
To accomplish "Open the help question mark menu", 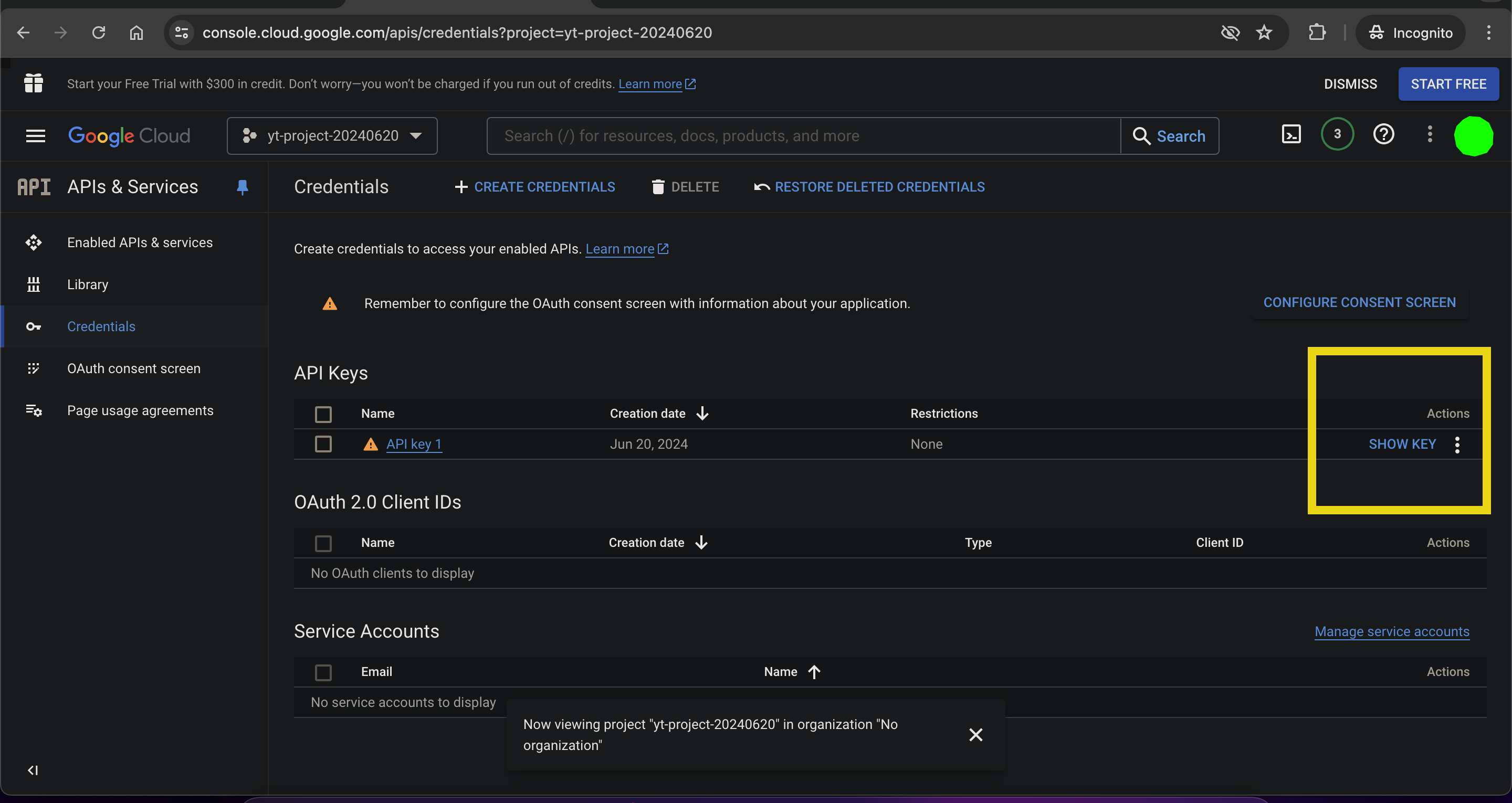I will (x=1383, y=135).
